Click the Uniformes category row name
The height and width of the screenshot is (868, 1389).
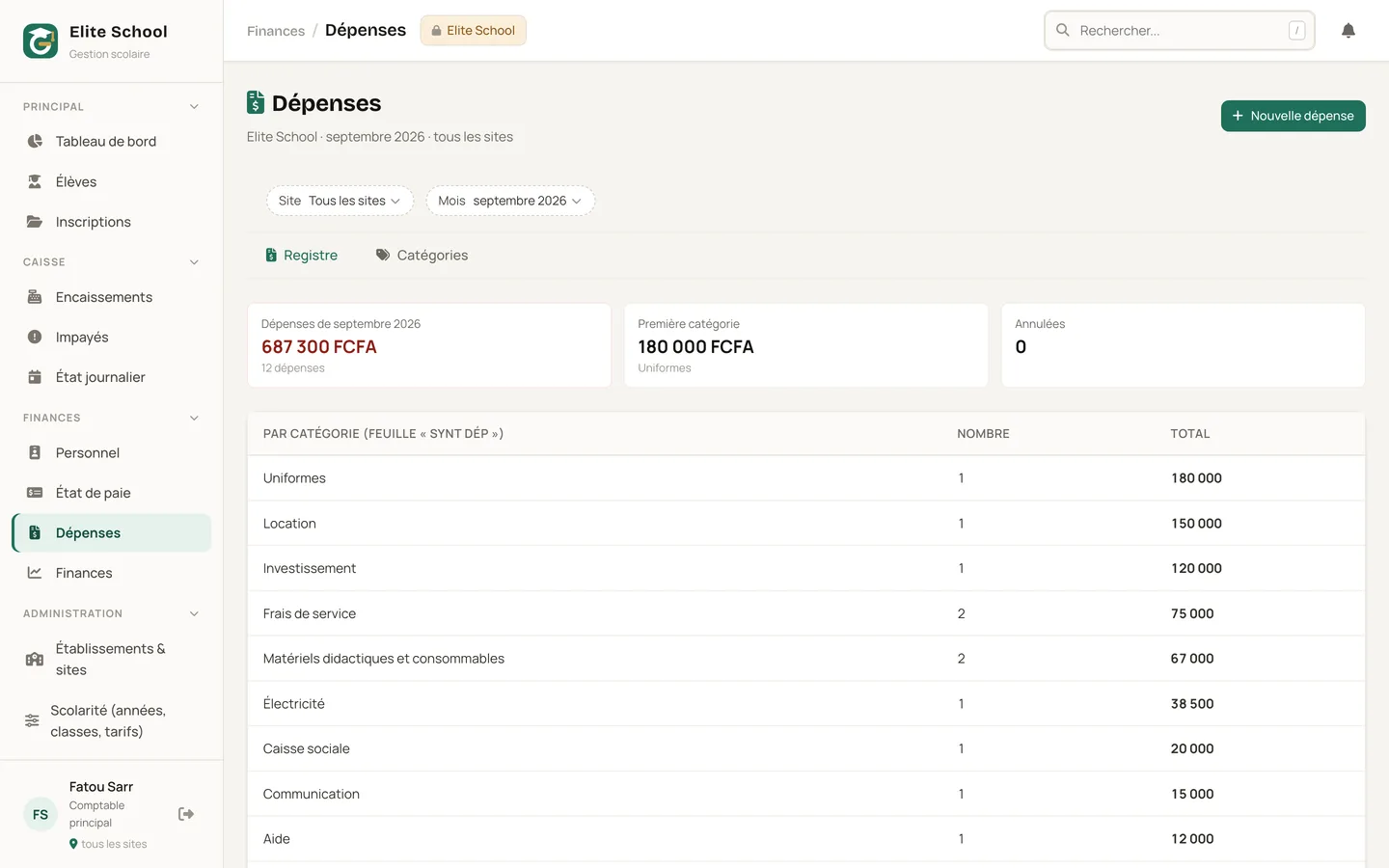coord(294,478)
